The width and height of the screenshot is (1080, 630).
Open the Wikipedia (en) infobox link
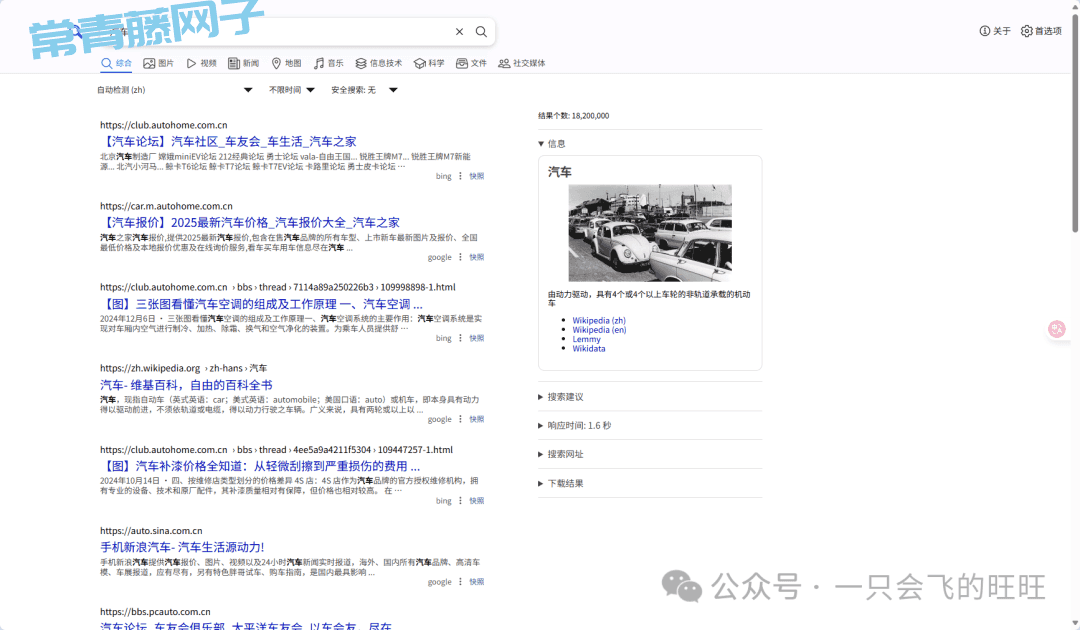click(599, 330)
